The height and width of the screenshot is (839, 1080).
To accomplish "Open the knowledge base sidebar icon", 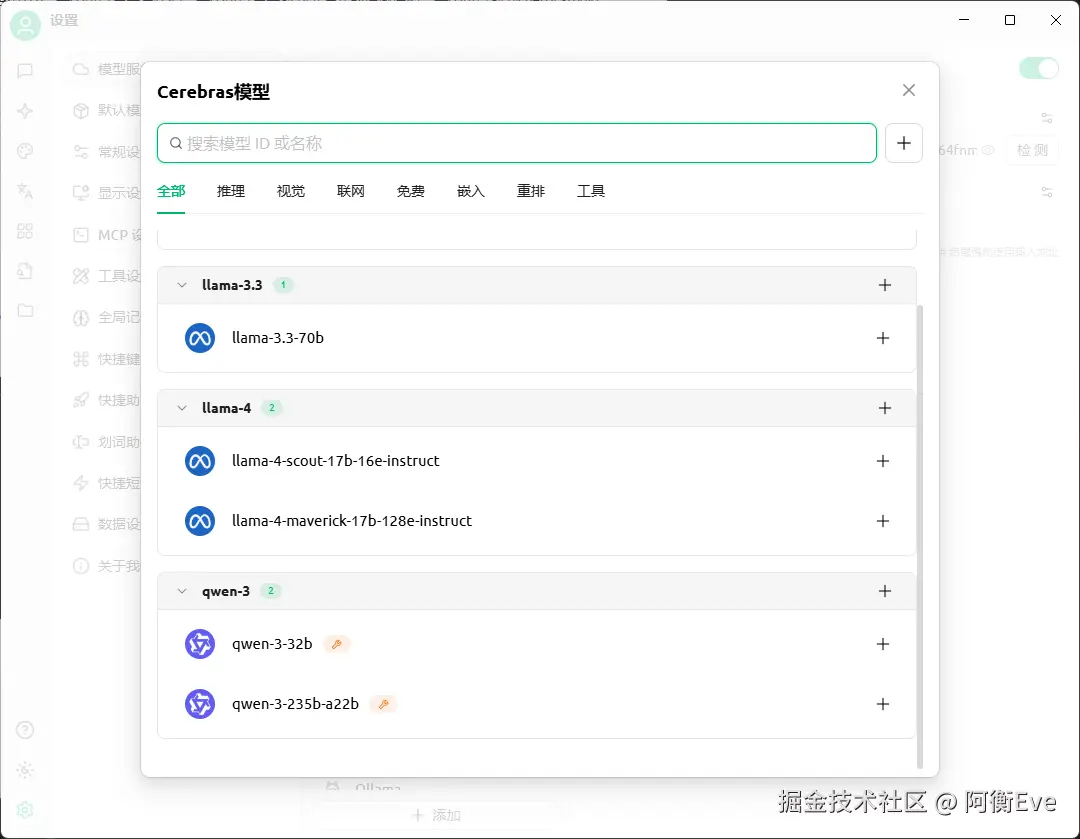I will [25, 271].
